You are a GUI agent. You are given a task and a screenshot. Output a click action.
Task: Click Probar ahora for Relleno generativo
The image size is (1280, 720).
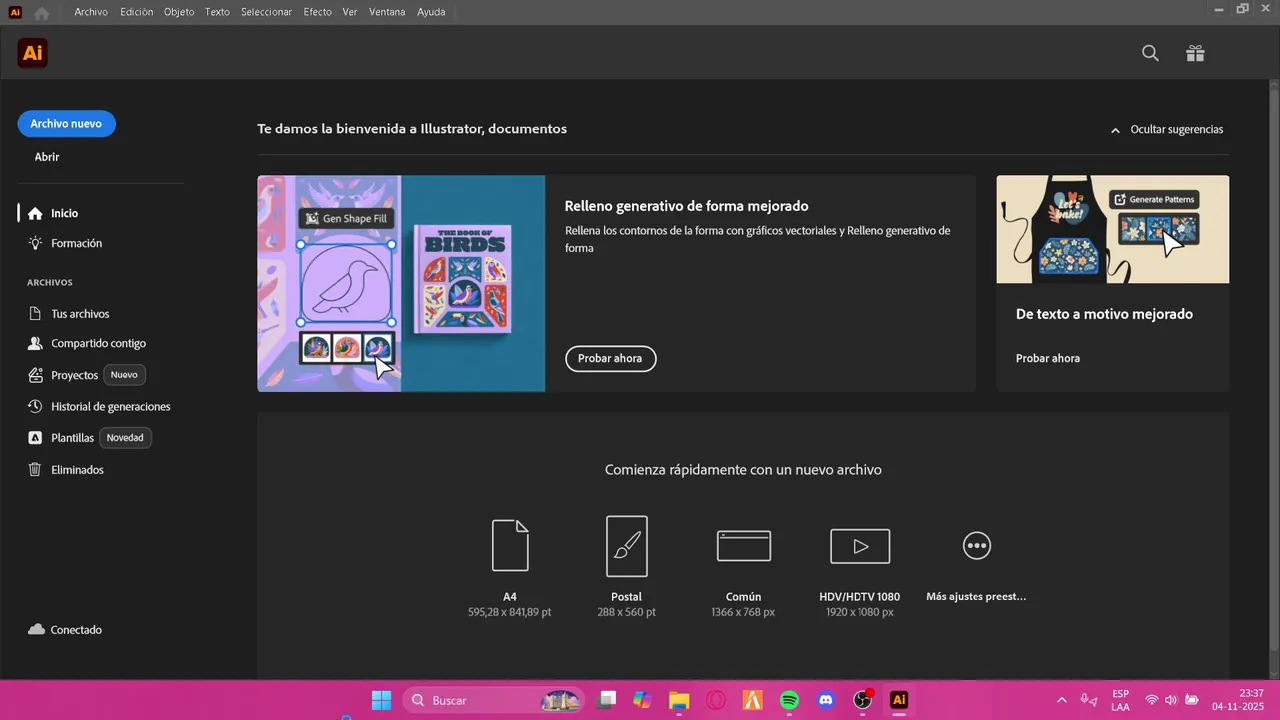click(610, 358)
